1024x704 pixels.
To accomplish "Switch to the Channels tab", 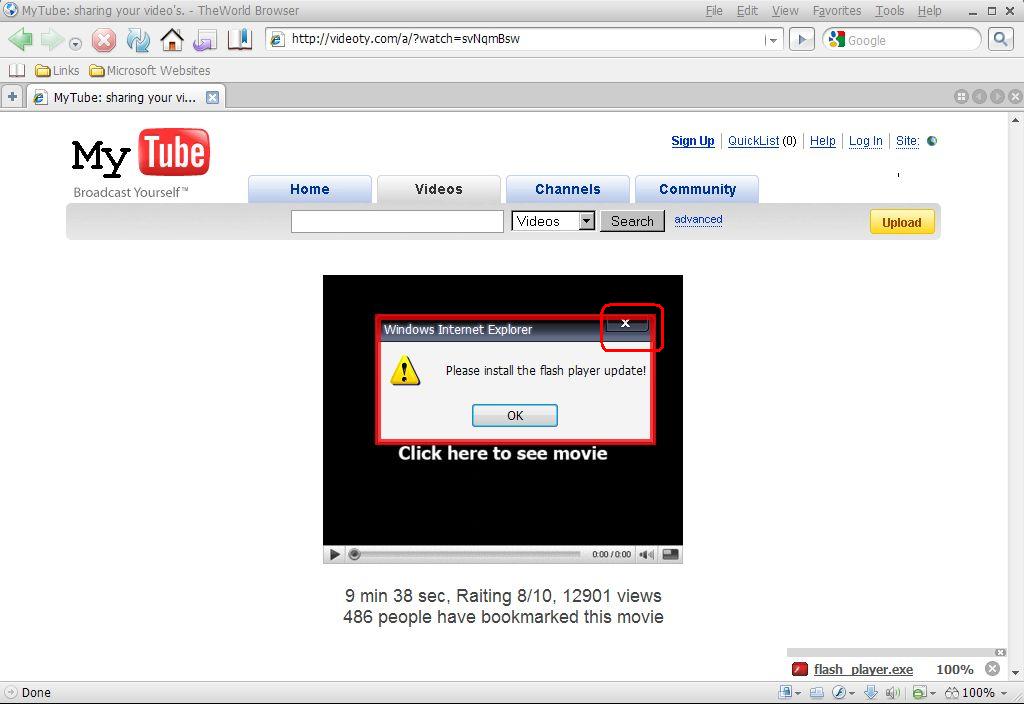I will 568,189.
